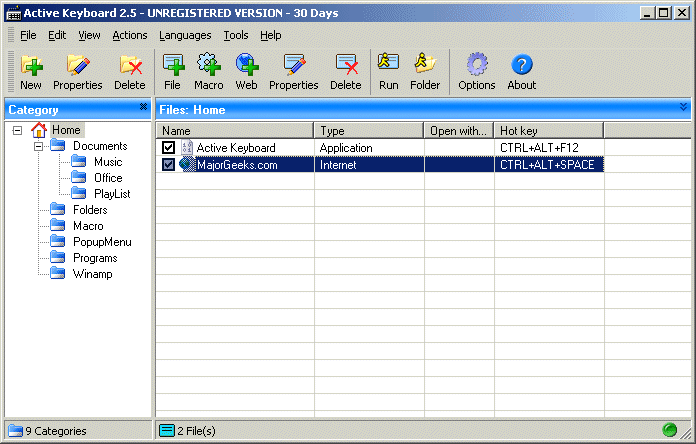Select the Macro category folder icon
Screen dimensions: 696x444
pos(58,225)
